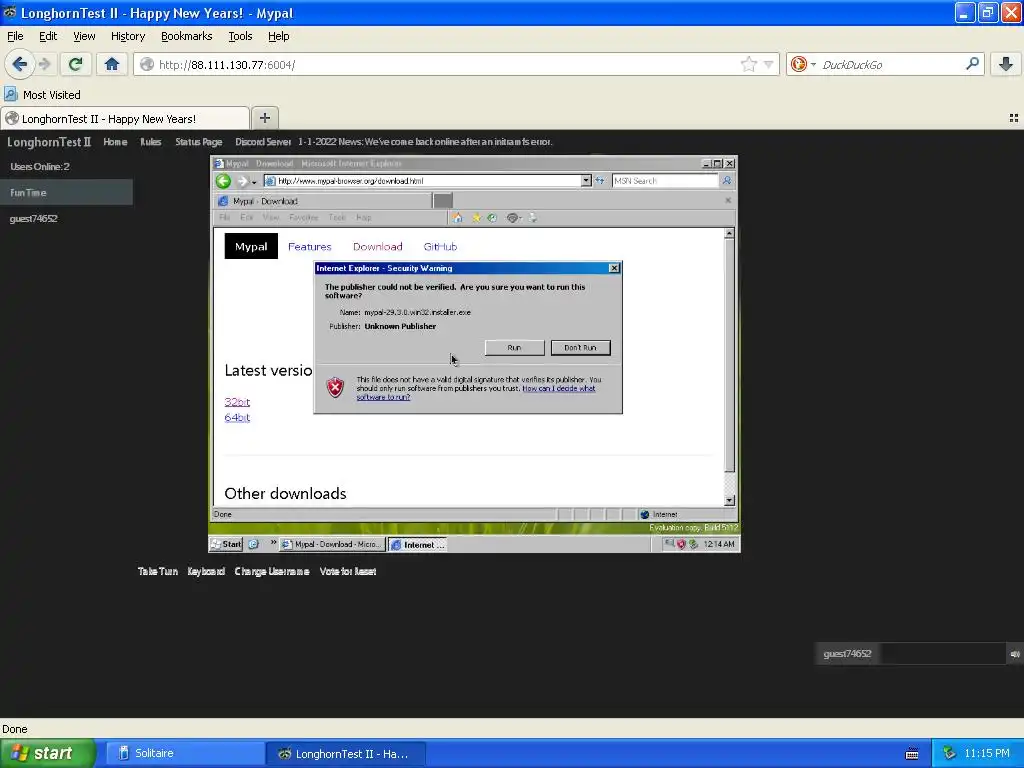Open the Mypal home page button
1024x768 pixels.
tap(112, 64)
